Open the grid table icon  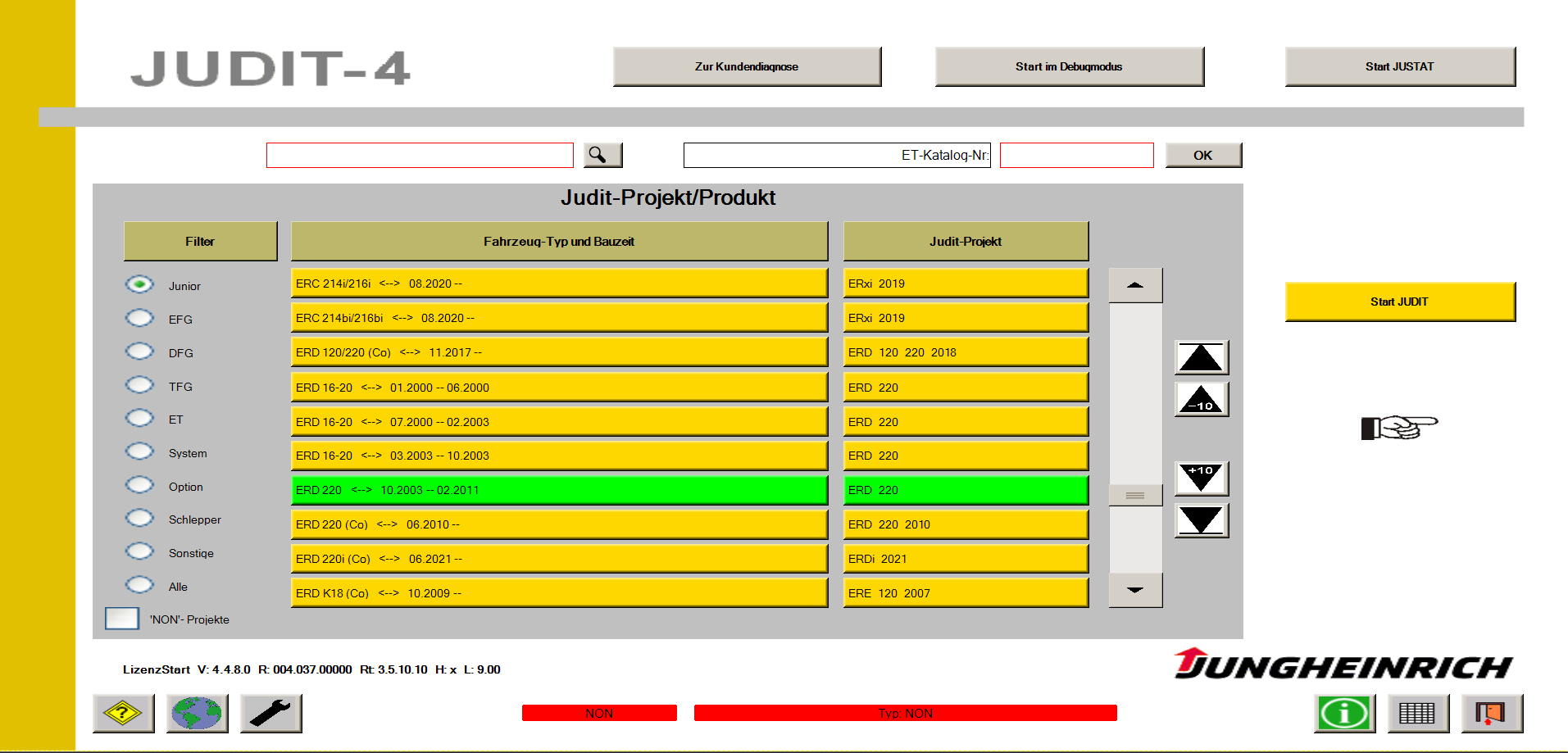pos(1418,713)
